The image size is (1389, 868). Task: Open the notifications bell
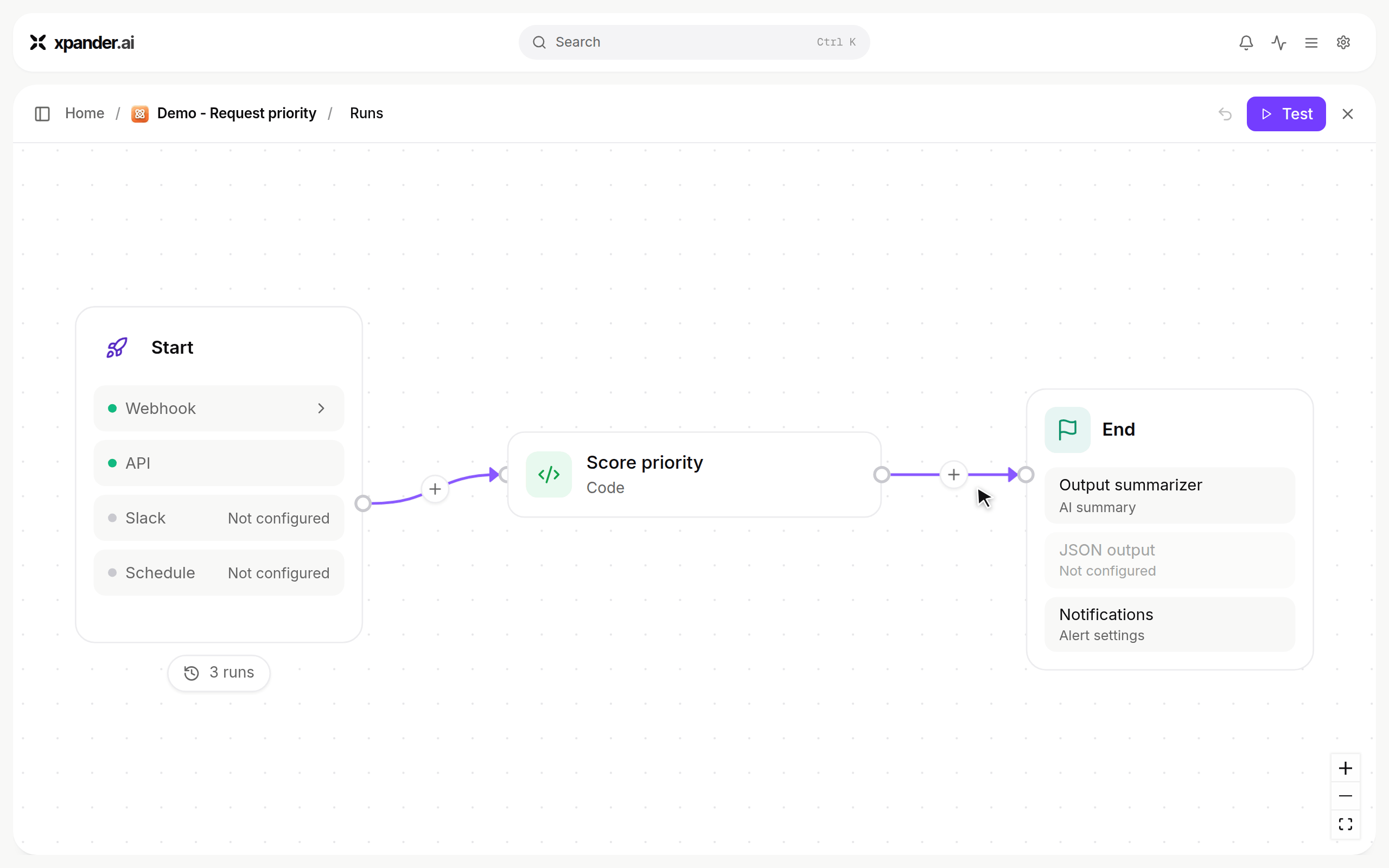click(1246, 42)
